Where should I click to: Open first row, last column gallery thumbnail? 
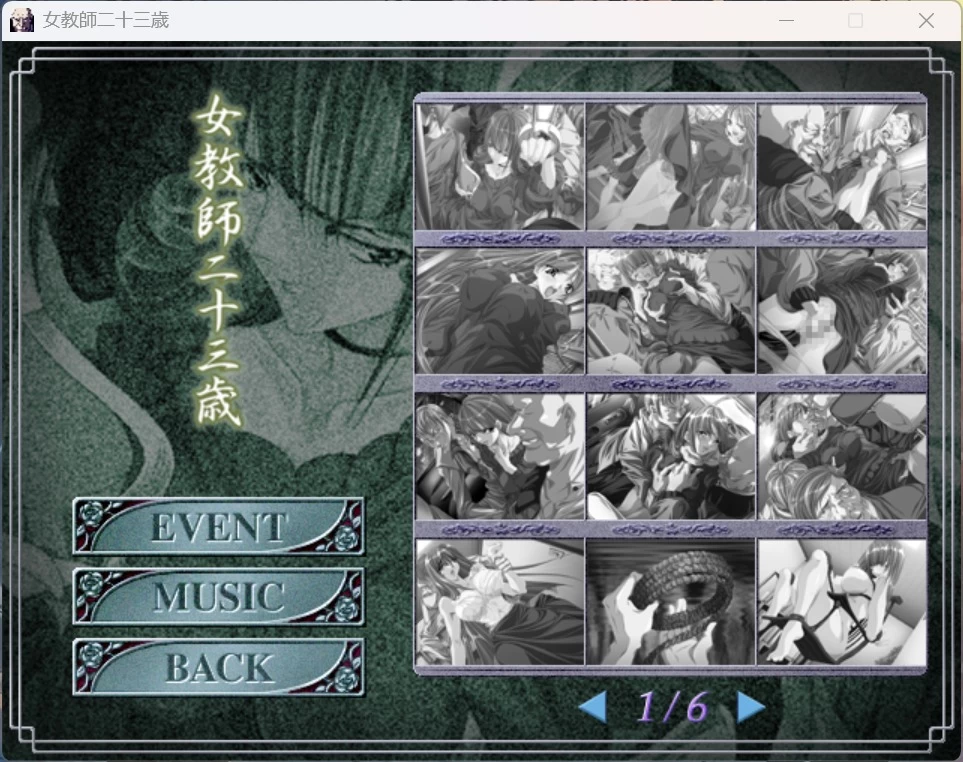(x=841, y=166)
